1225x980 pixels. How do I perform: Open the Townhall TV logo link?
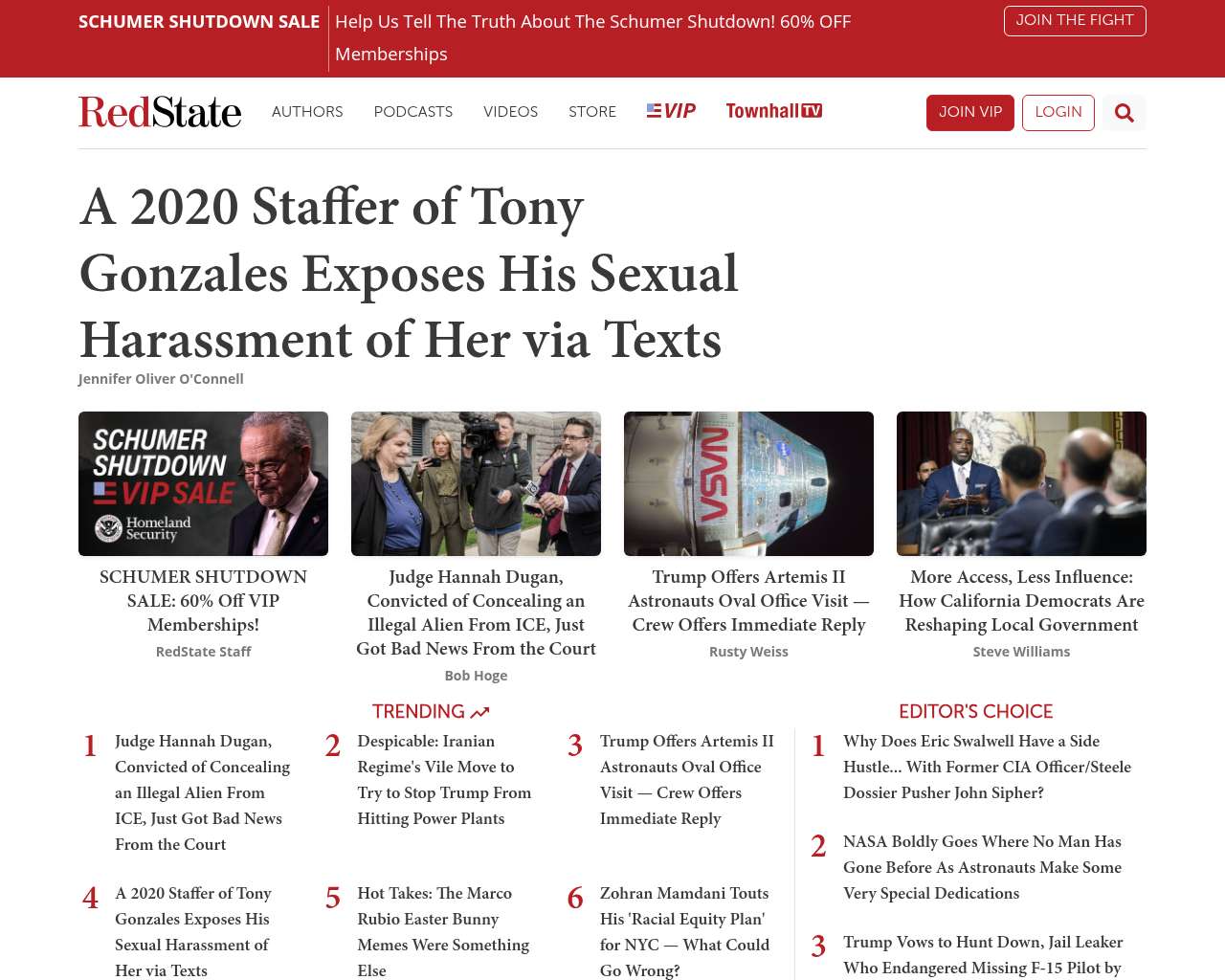pyautogui.click(x=773, y=111)
